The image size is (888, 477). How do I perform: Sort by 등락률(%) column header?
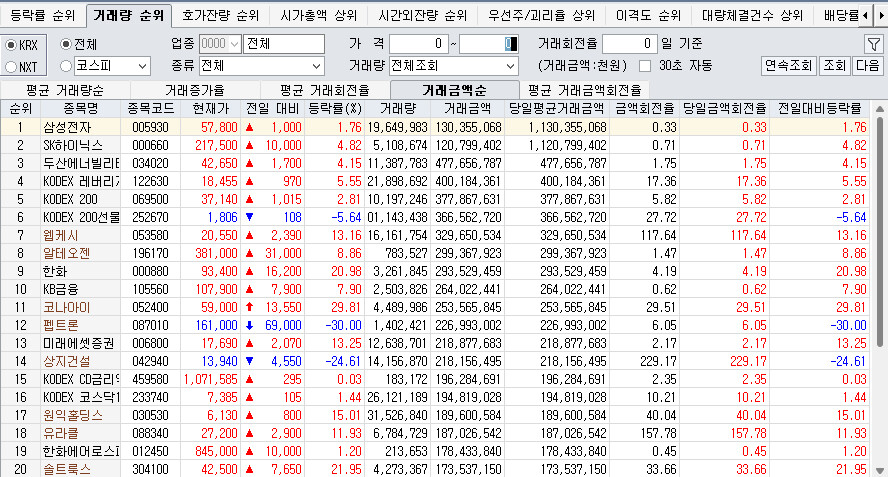coord(335,108)
